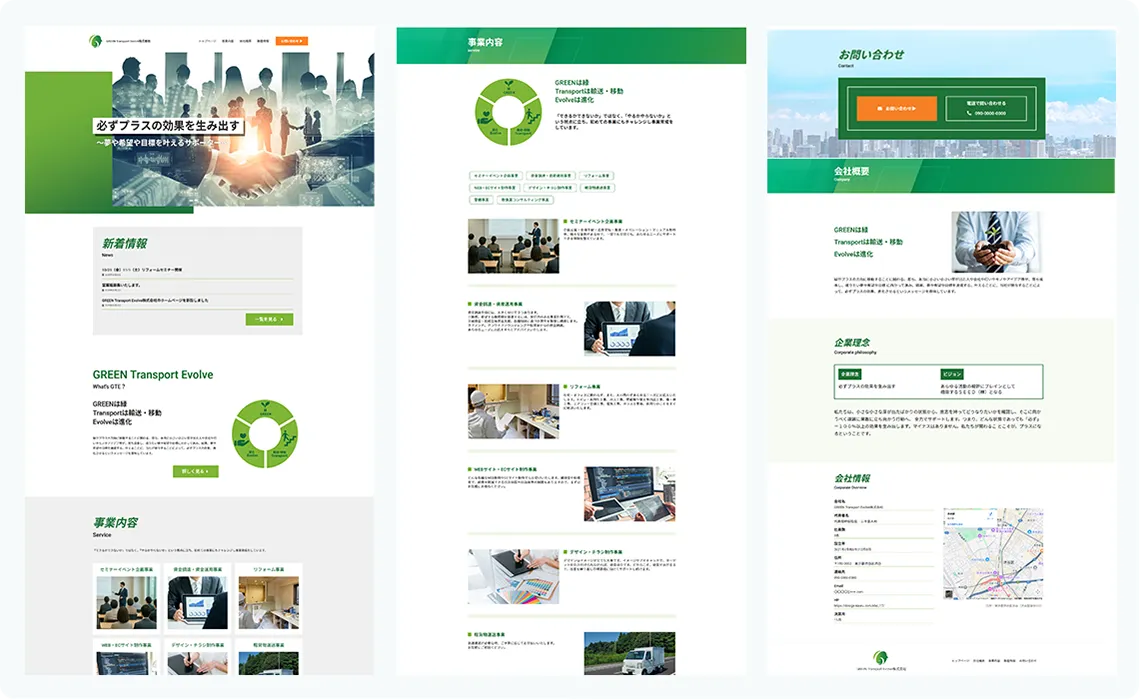Image resolution: width=1140 pixels, height=700 pixels.
Task: Click the Google map embed in 会社情報
Action: click(x=993, y=554)
